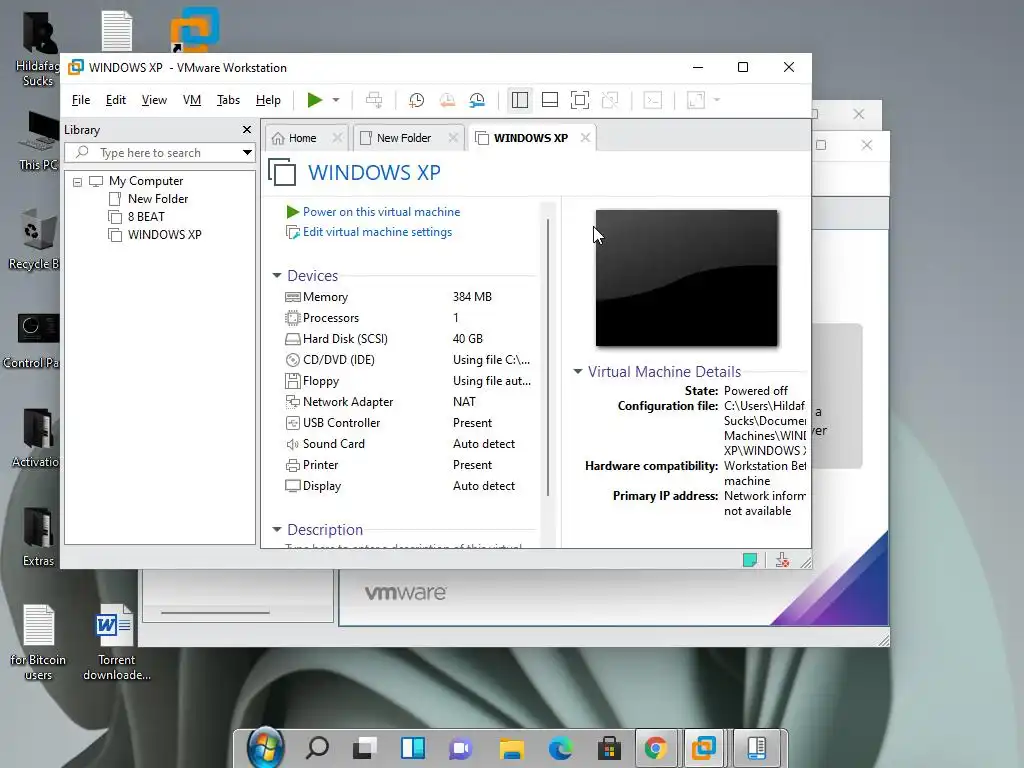
Task: Close the Home tab
Action: point(337,138)
